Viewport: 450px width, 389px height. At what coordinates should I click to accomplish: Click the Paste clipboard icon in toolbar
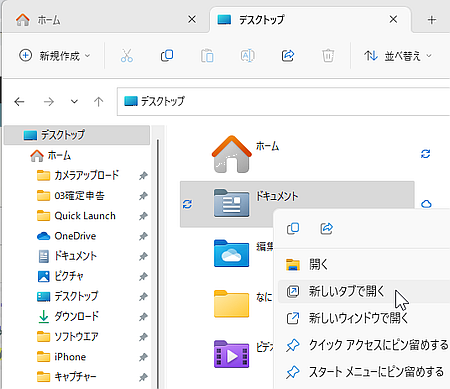207,56
